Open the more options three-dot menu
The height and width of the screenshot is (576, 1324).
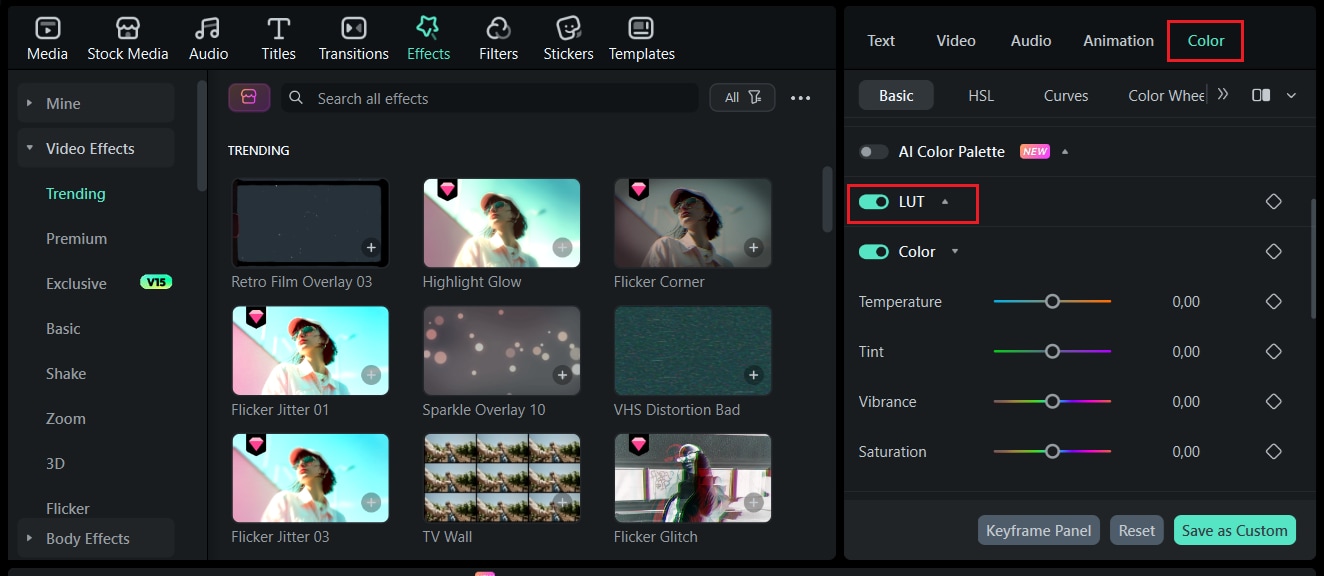point(800,97)
